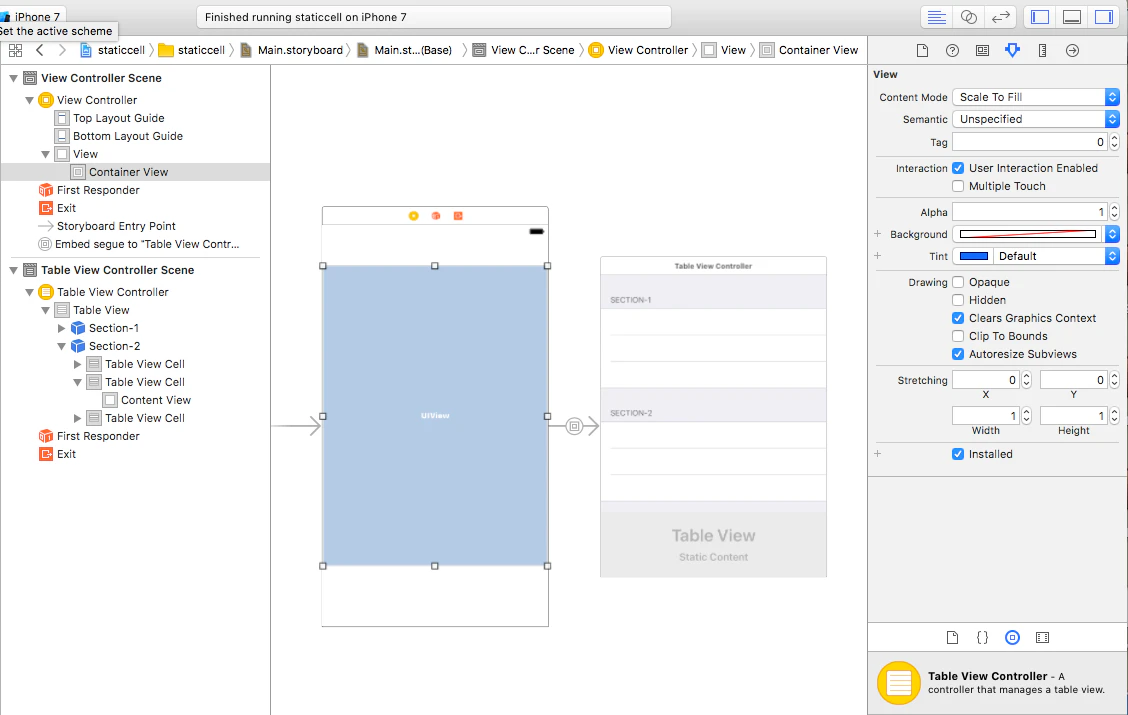This screenshot has width=1128, height=715.
Task: Toggle the Utilities pane visibility
Action: click(x=1104, y=17)
